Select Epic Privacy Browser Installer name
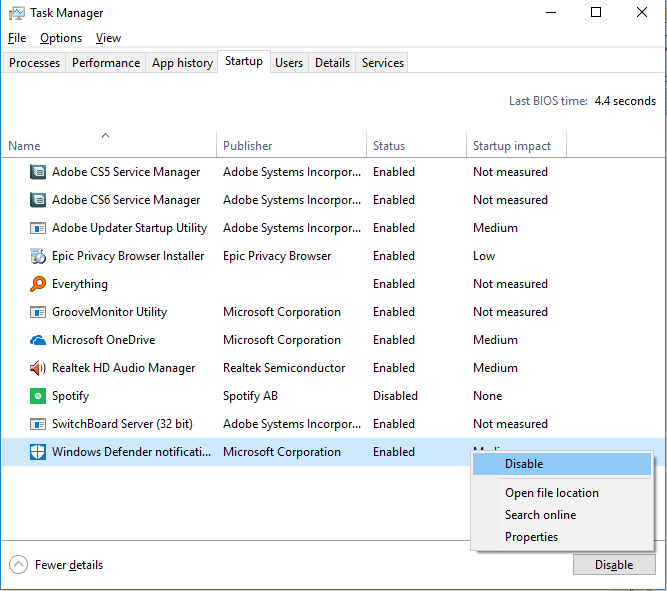Image resolution: width=667 pixels, height=591 pixels. tap(128, 256)
